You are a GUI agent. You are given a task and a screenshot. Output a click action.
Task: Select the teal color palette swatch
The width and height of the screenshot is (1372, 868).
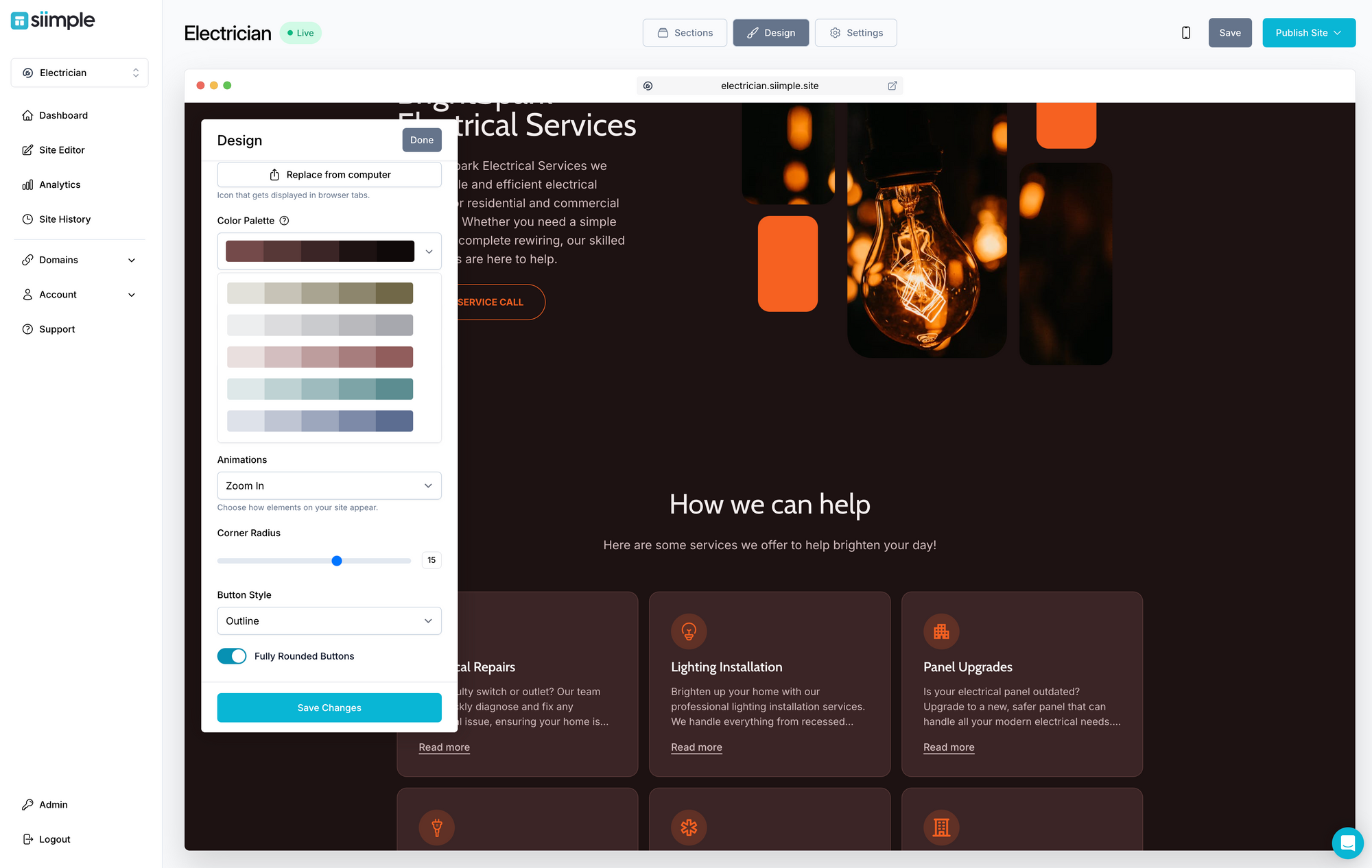(x=320, y=389)
